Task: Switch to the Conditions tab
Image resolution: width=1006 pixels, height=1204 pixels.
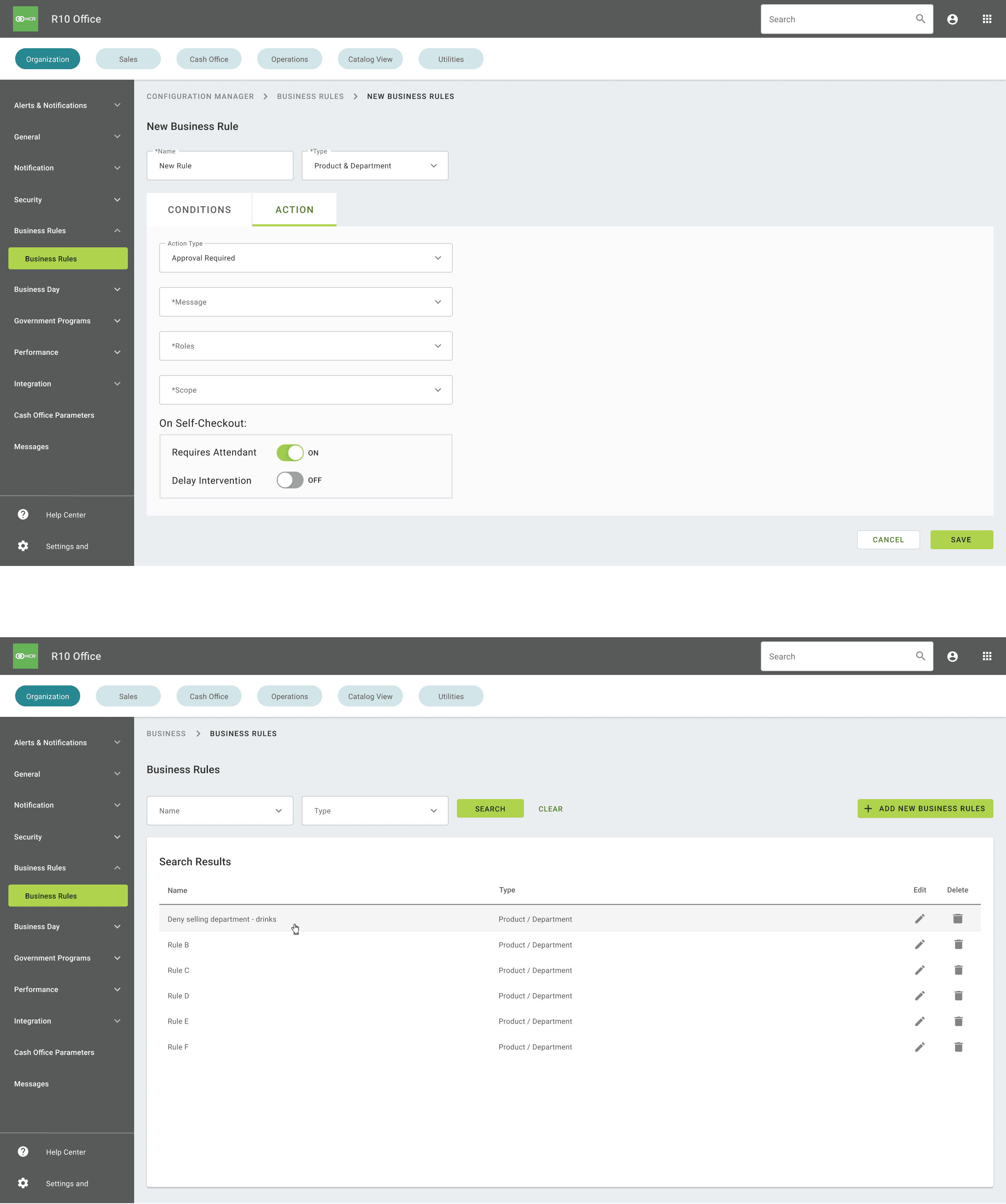Action: point(199,210)
